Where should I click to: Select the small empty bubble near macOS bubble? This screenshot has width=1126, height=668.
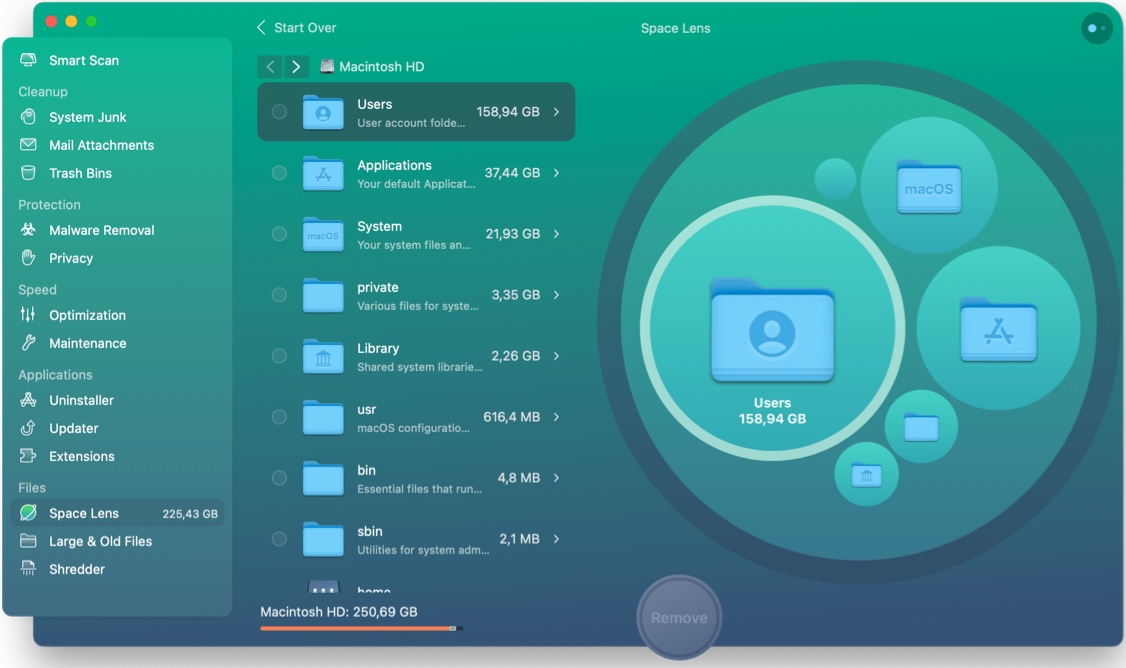[835, 178]
